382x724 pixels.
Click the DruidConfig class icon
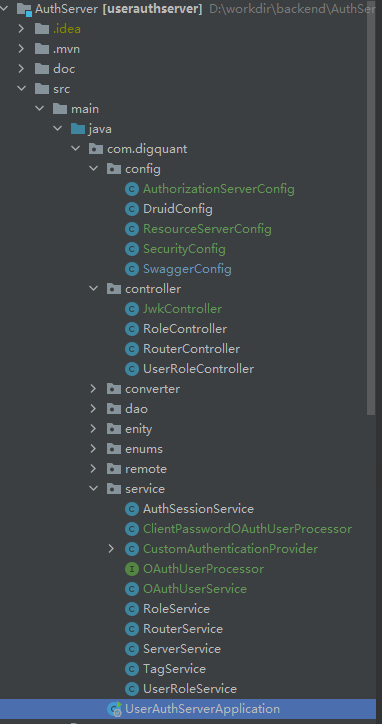pyautogui.click(x=132, y=209)
